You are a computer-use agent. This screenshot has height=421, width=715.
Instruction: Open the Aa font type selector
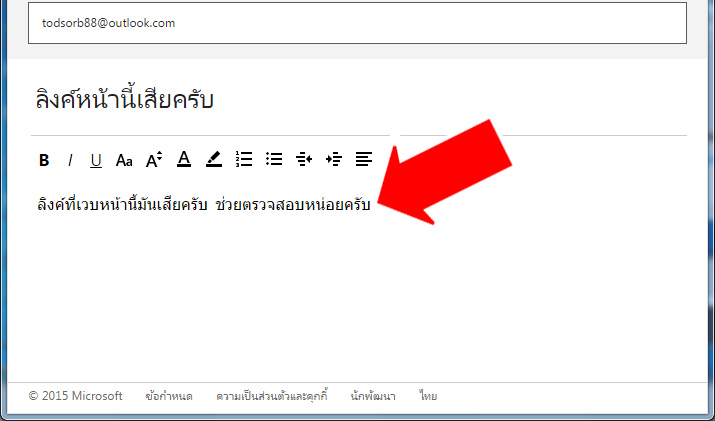(x=124, y=161)
